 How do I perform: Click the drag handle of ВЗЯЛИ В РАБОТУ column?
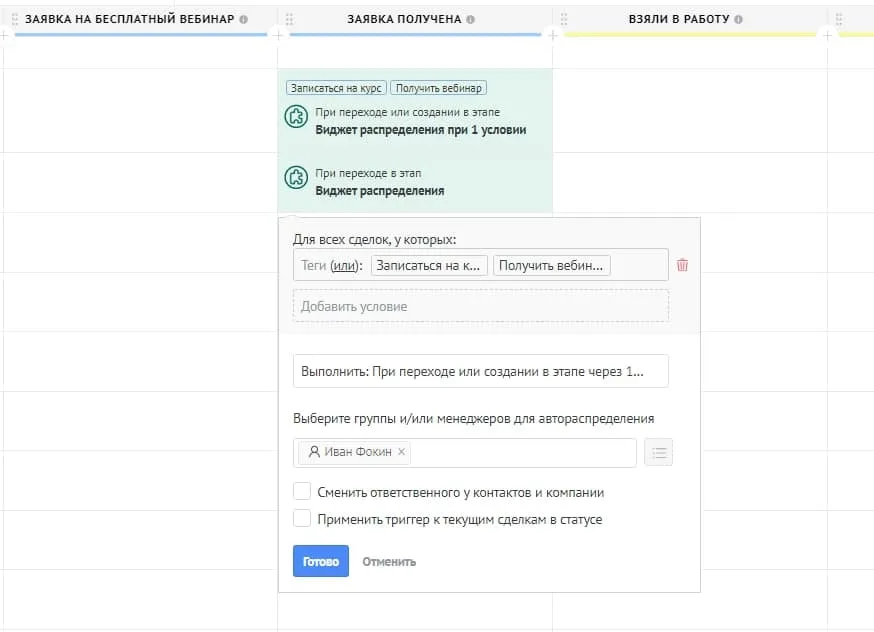[563, 20]
